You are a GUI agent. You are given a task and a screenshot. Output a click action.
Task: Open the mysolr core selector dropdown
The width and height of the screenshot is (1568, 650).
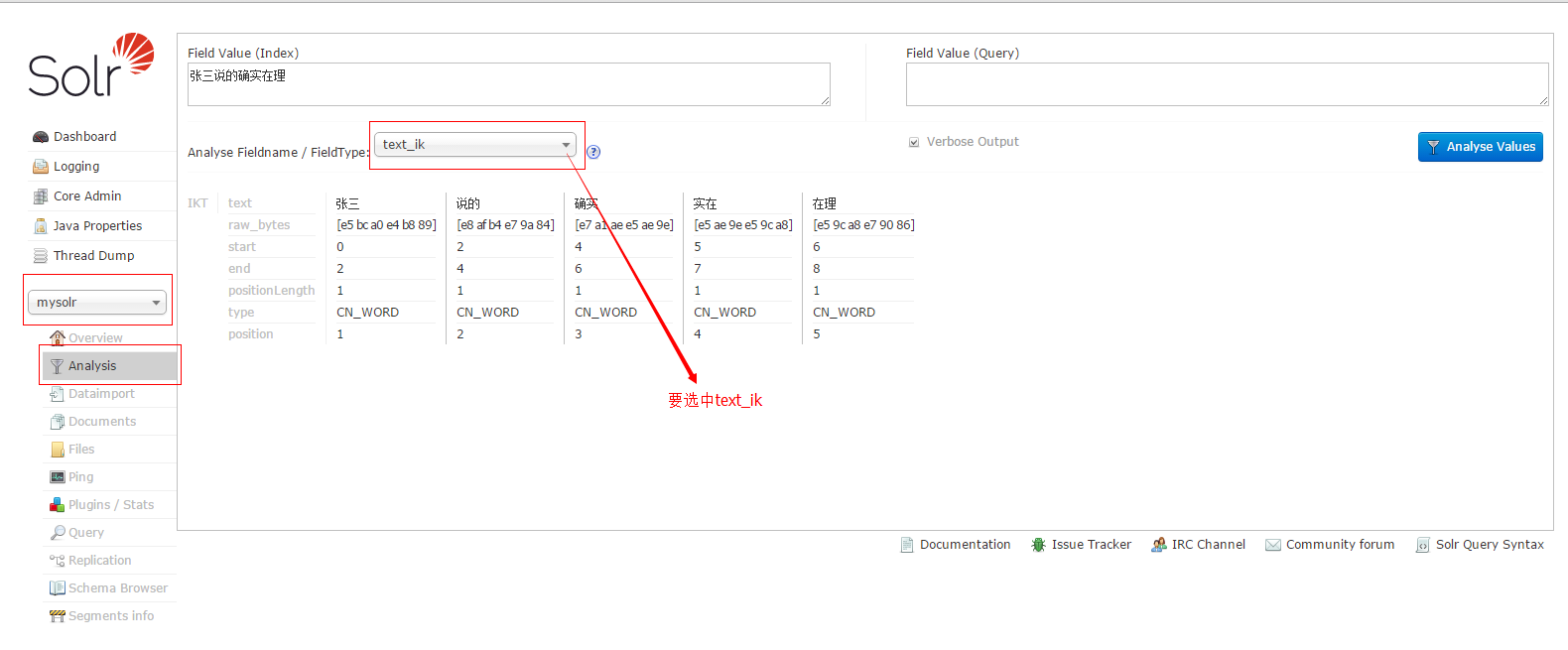[x=97, y=303]
